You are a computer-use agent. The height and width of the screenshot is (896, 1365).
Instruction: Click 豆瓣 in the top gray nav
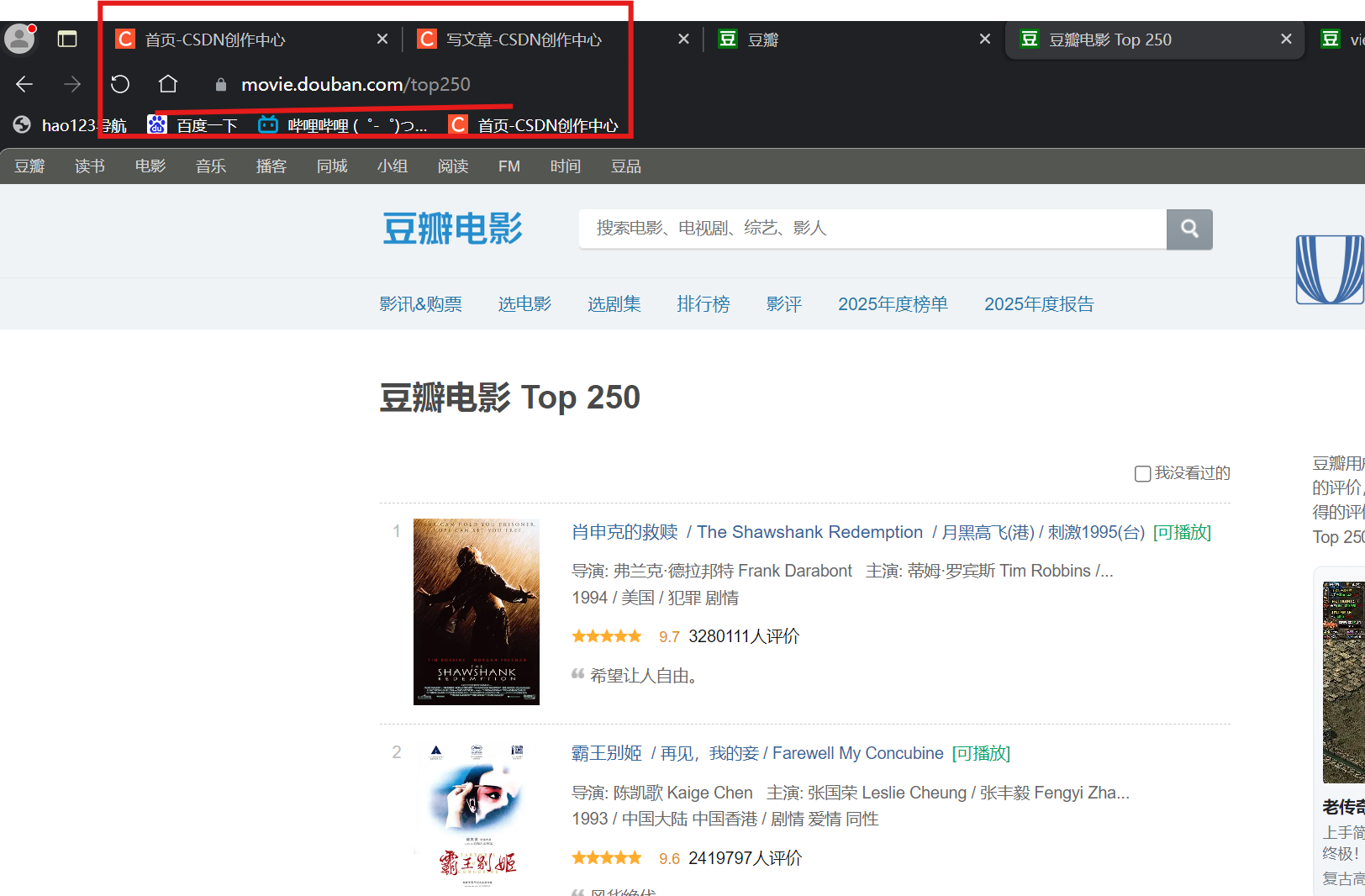pos(29,166)
